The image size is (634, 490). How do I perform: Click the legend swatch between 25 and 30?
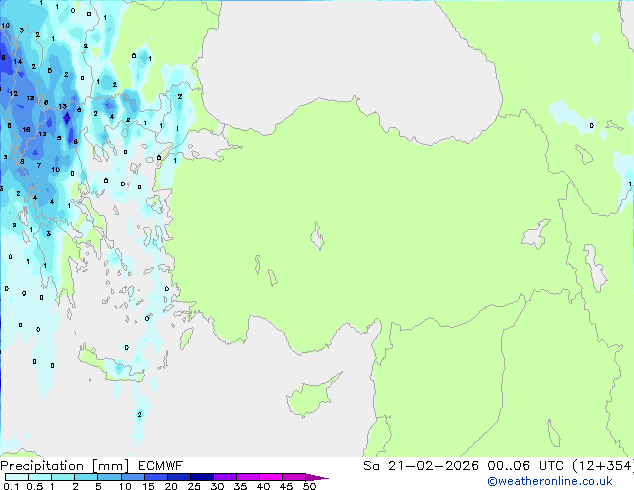[202, 477]
